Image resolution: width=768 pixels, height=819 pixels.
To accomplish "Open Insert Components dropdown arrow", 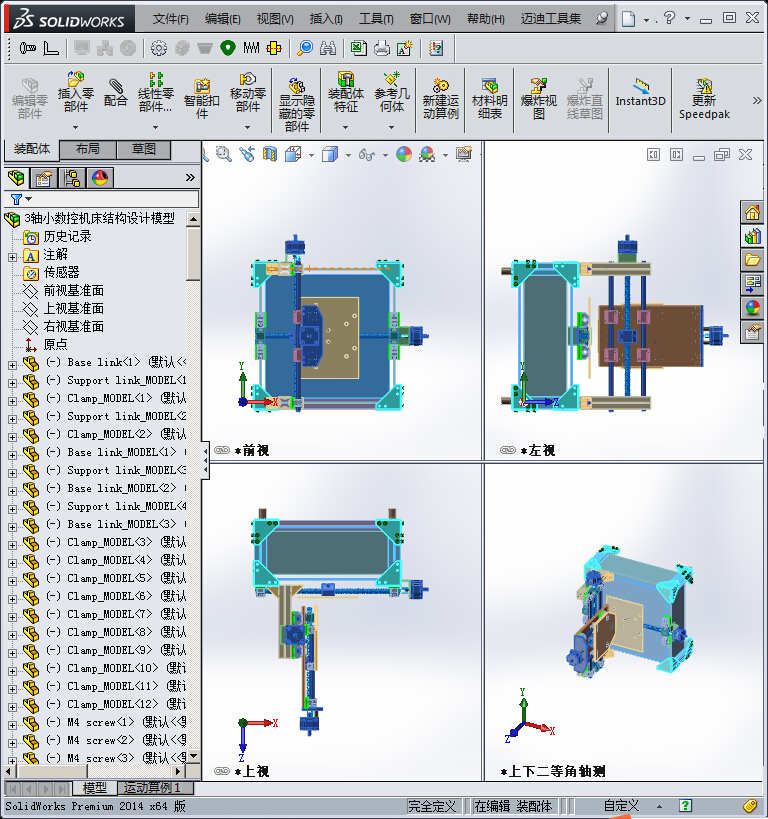I will [x=76, y=127].
